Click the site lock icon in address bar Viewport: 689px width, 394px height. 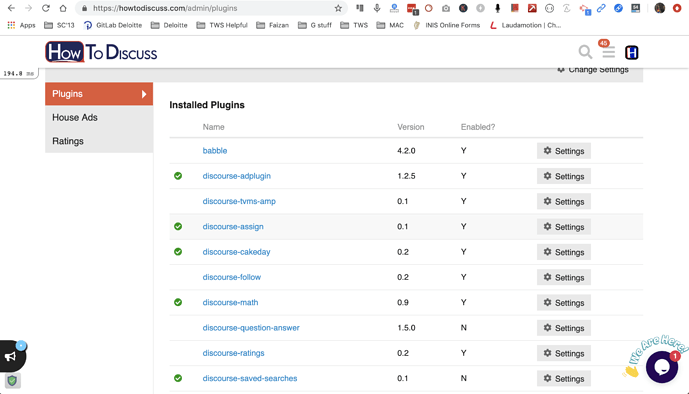[84, 8]
